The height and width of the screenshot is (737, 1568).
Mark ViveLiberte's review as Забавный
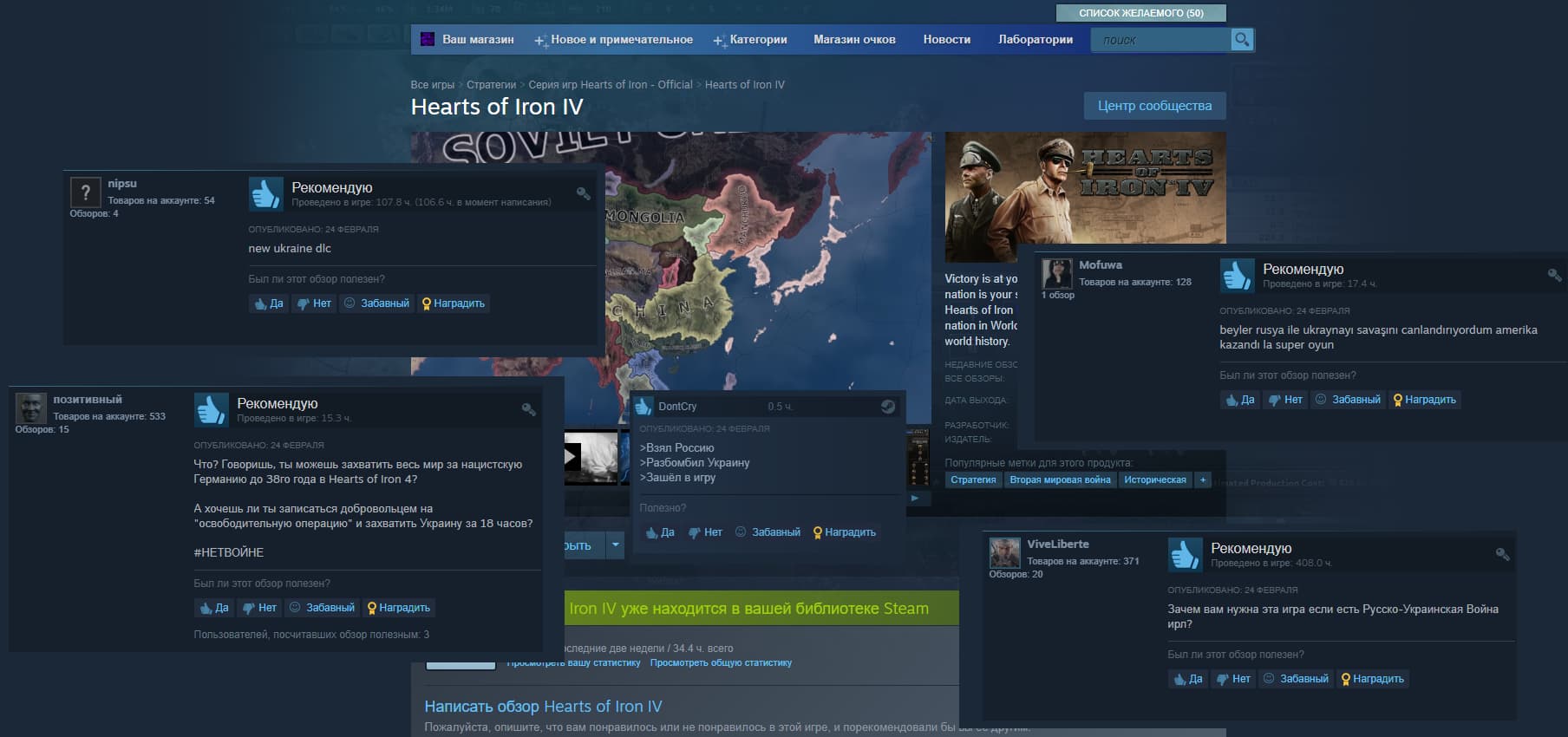pos(1296,679)
